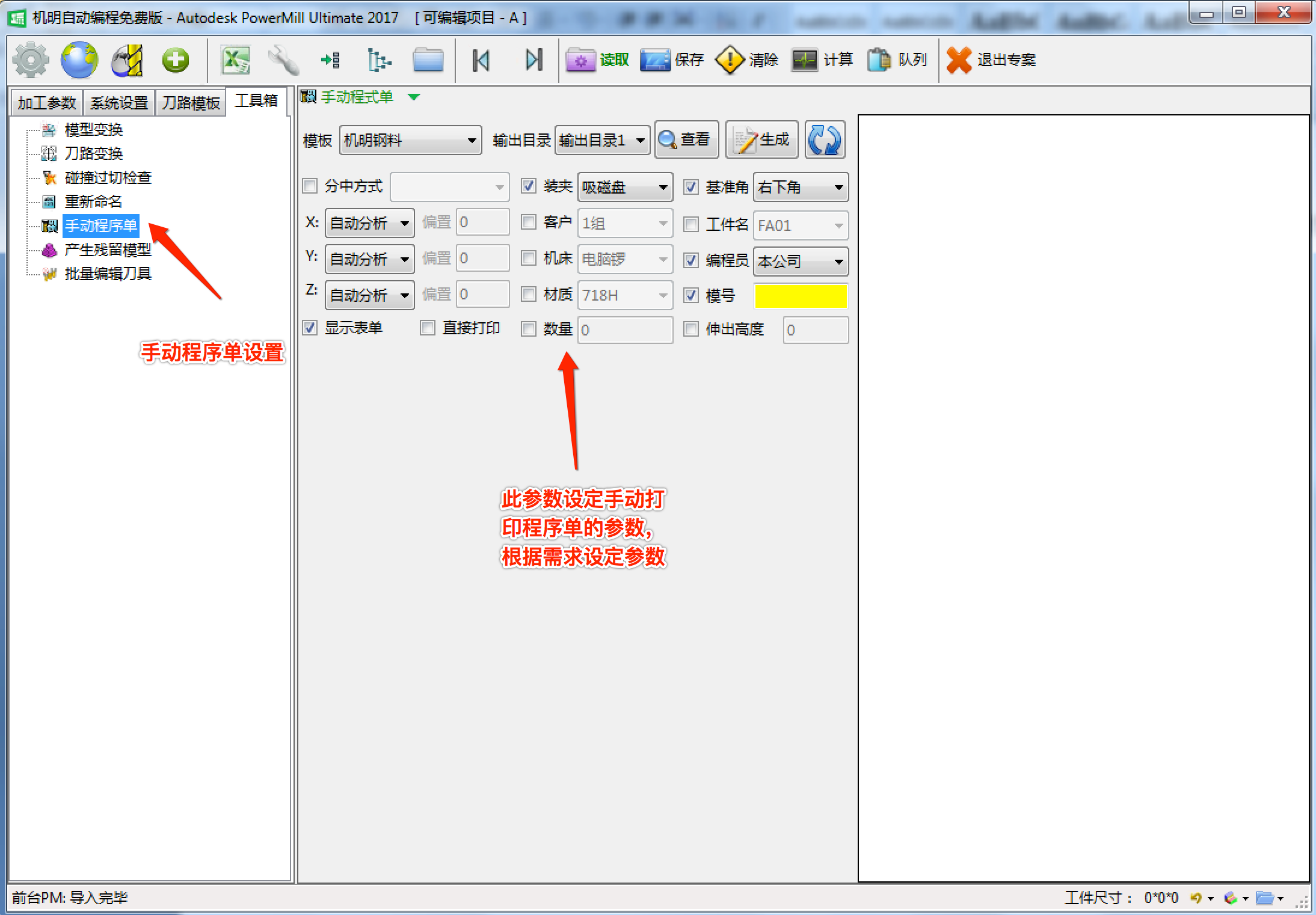This screenshot has width=1316, height=915.
Task: Click the 查看 view button
Action: [686, 139]
